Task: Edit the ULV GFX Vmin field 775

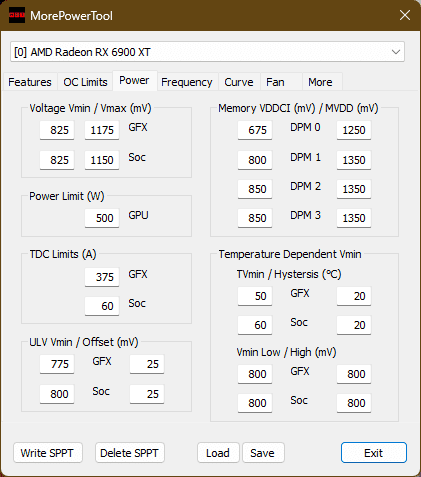Action: [57, 364]
